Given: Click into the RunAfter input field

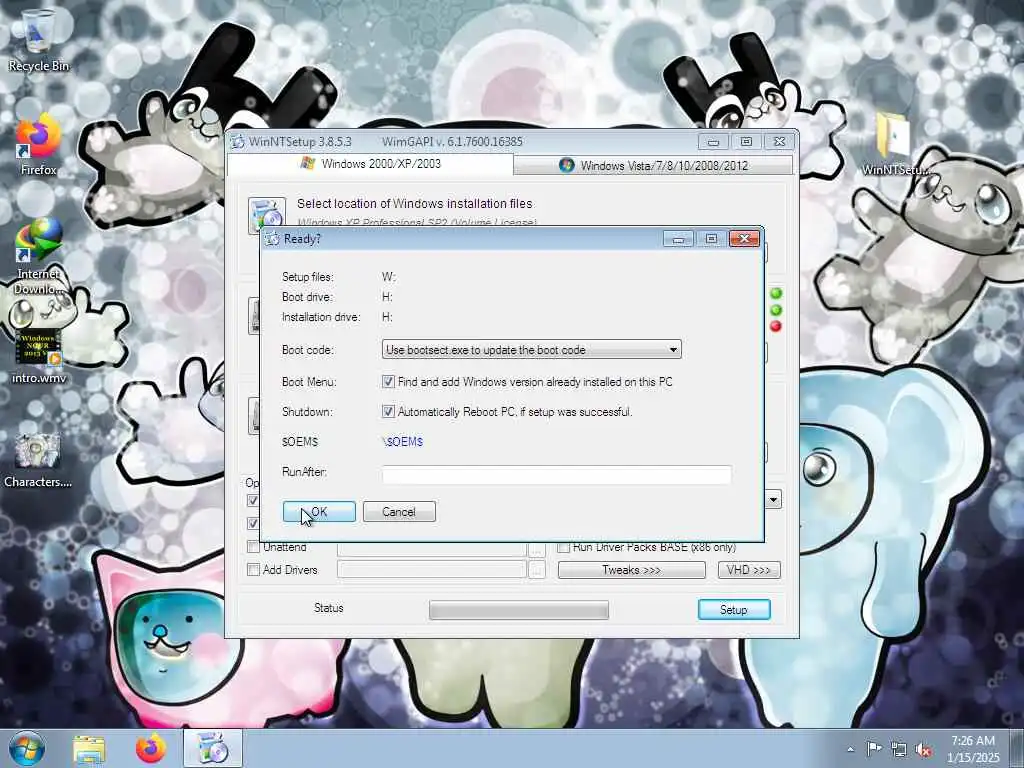Looking at the screenshot, I should [556, 473].
